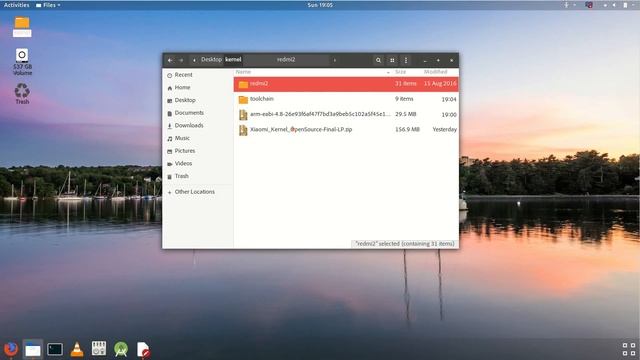640x360 pixels.
Task: Launch Android Studio from the dock
Action: (x=121, y=349)
